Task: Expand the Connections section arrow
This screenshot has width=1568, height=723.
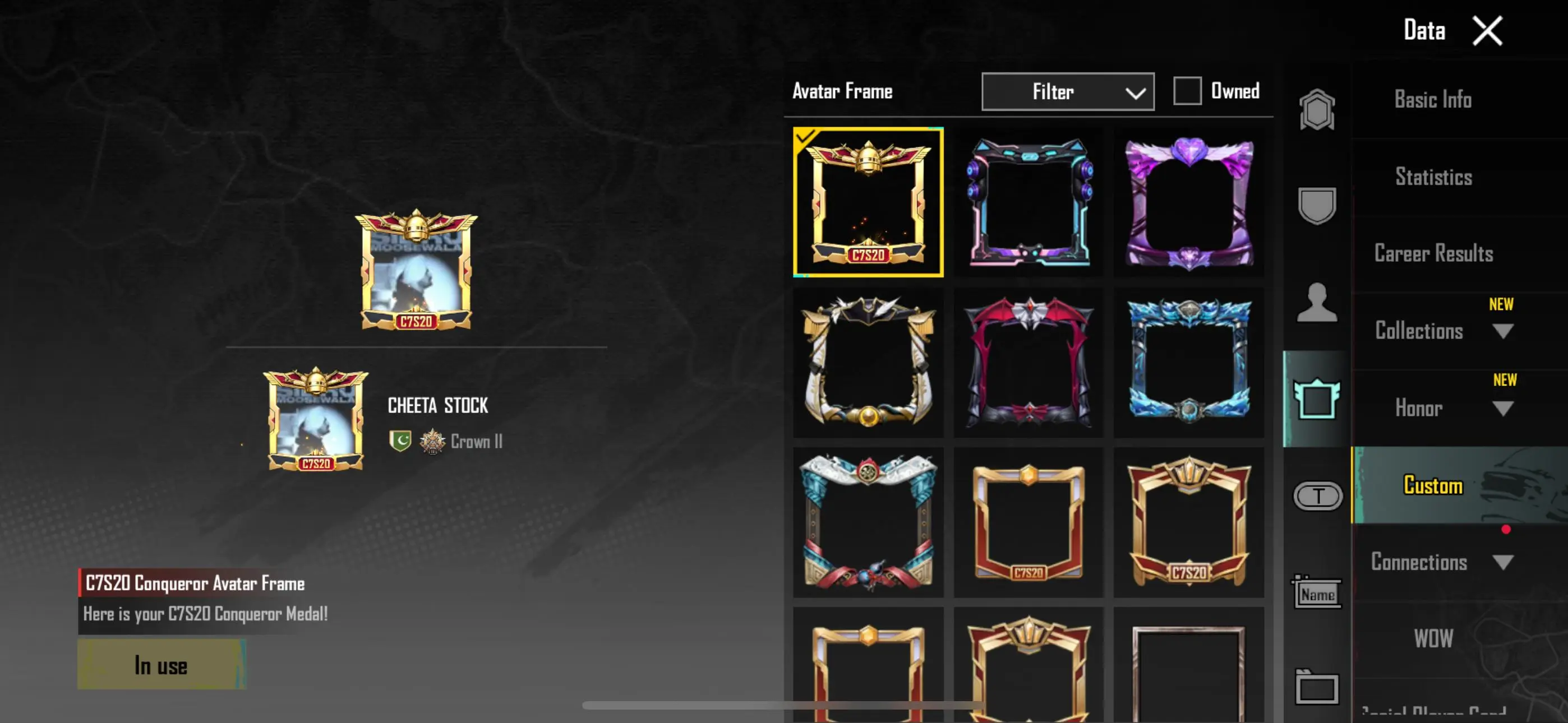Action: 1503,562
